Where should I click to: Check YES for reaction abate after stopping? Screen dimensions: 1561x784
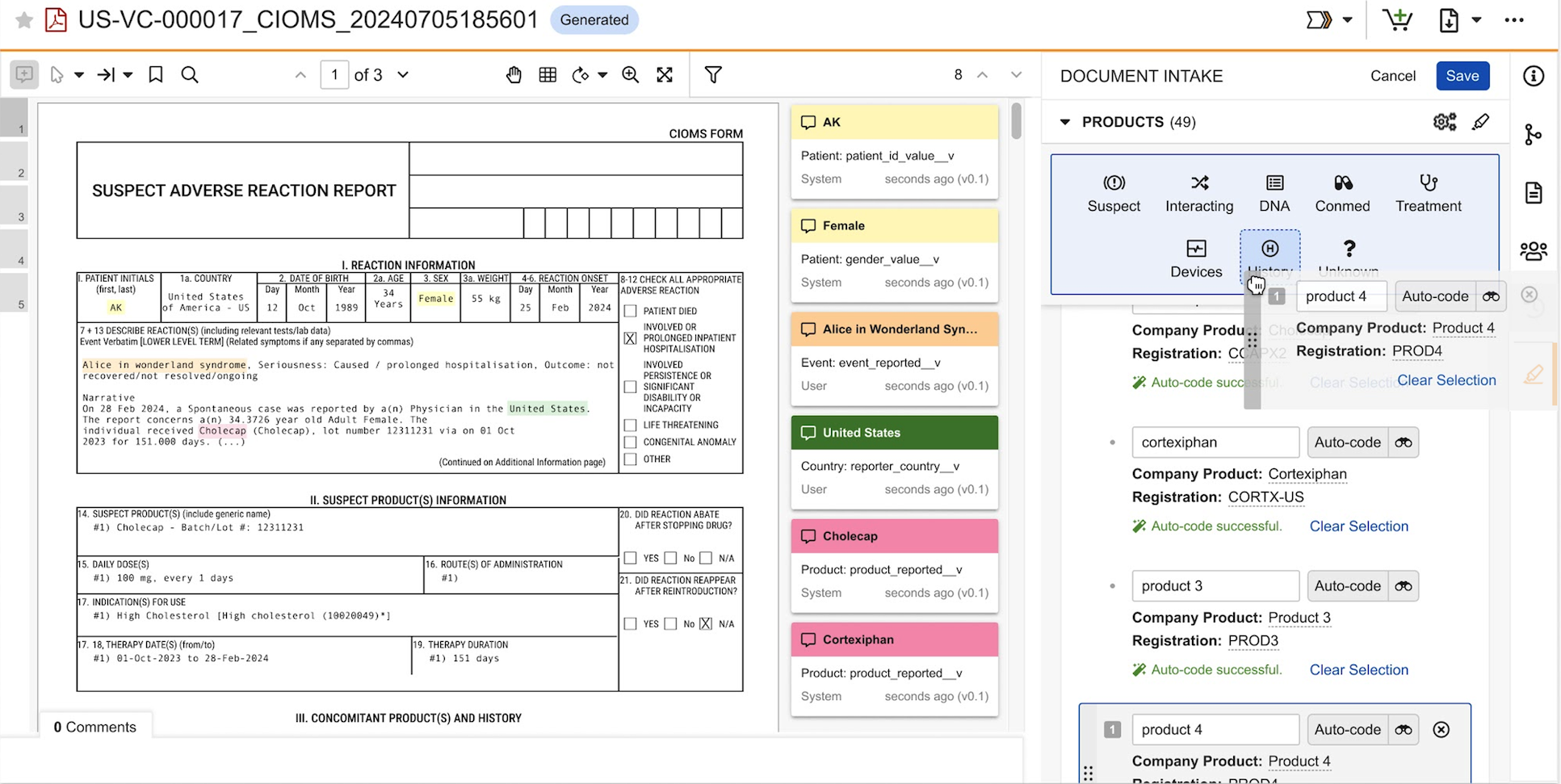click(x=631, y=558)
